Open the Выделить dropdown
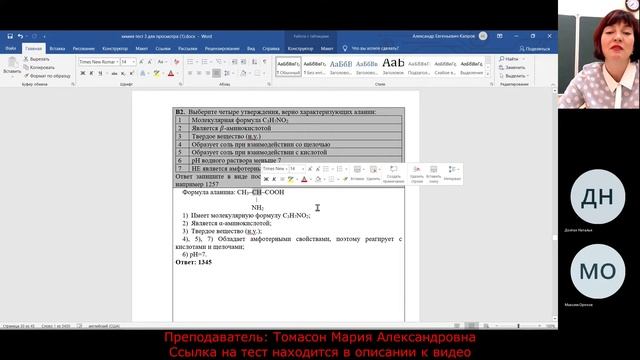Screen dimensions: 640x360 tap(513, 76)
